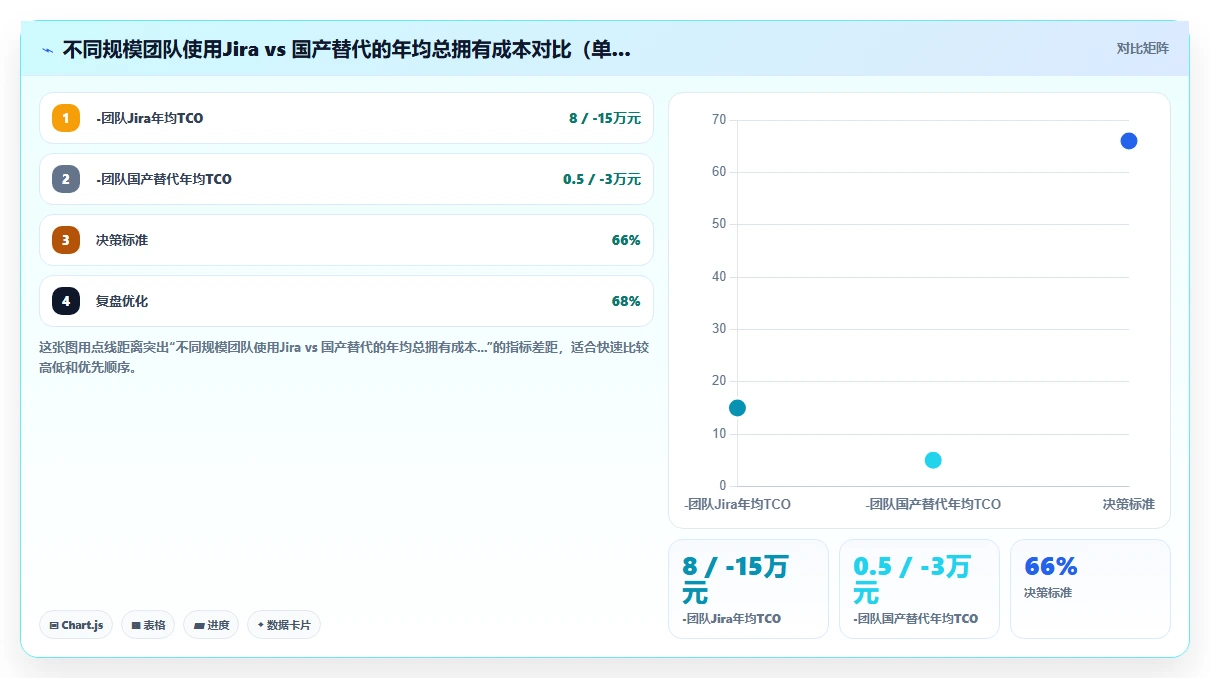Click the large 8 / -15万元 card value

coord(736,580)
